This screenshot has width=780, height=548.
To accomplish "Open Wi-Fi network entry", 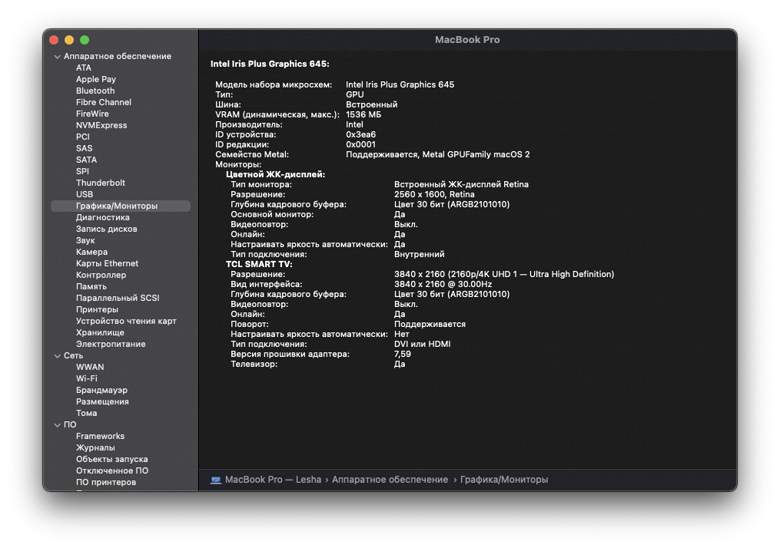I will coord(87,378).
